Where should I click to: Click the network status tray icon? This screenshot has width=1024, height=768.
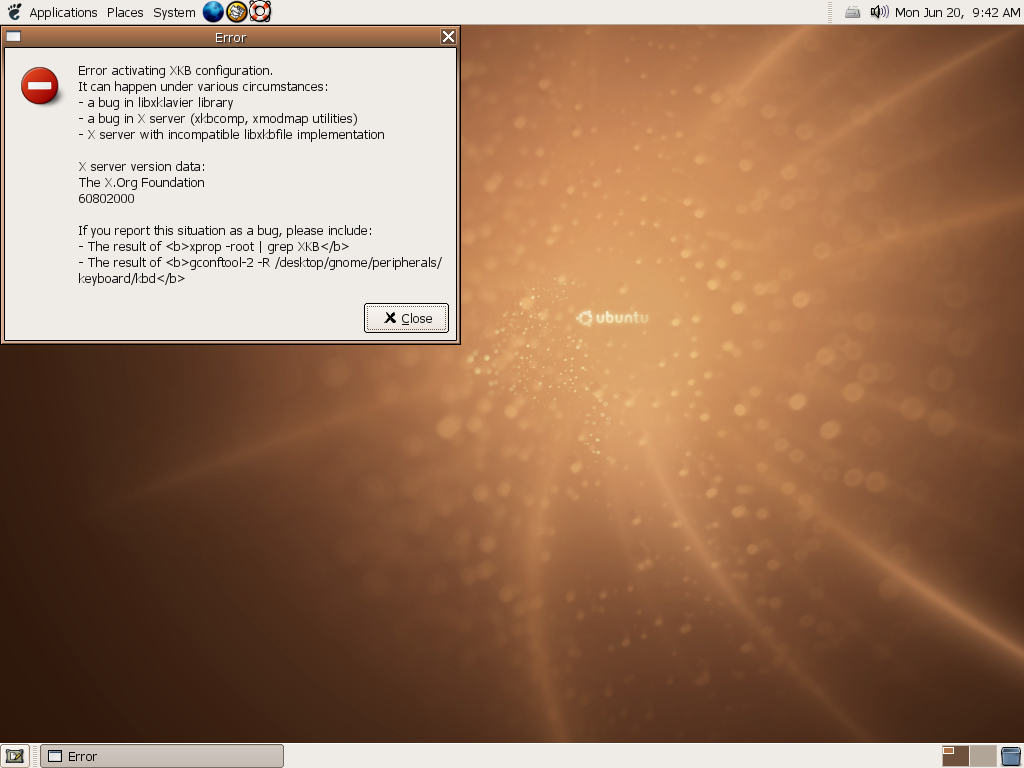click(x=852, y=12)
